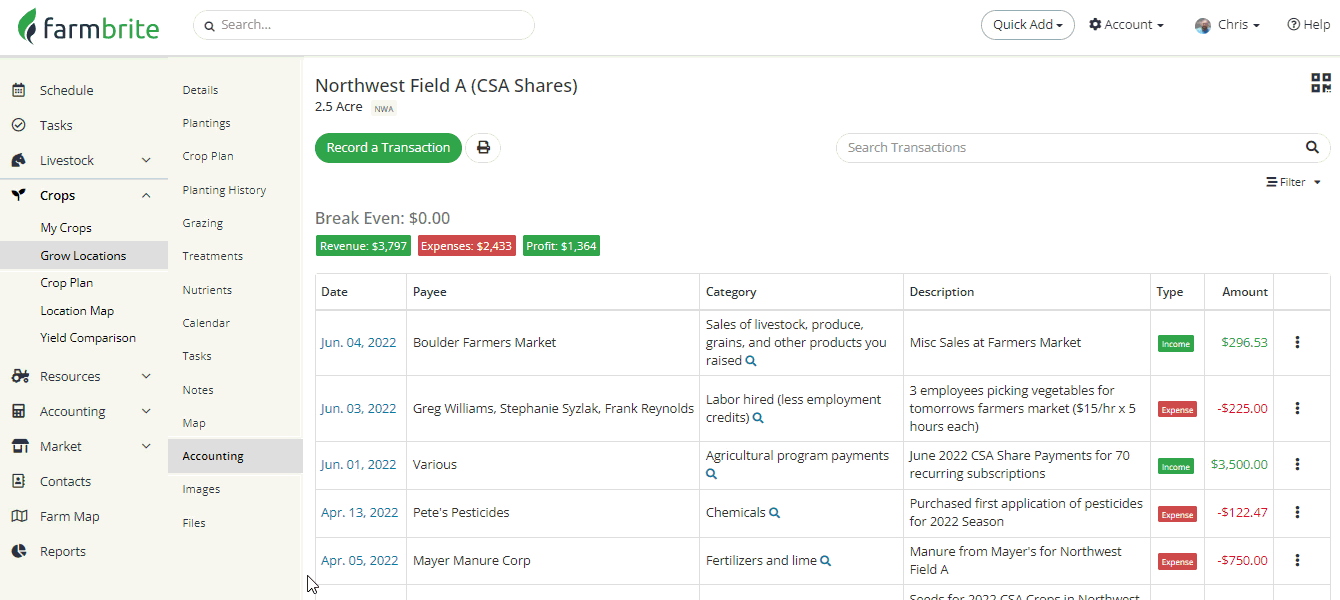Screen dimensions: 1340x600
Task: Click the Livestock horse icon
Action: point(18,160)
